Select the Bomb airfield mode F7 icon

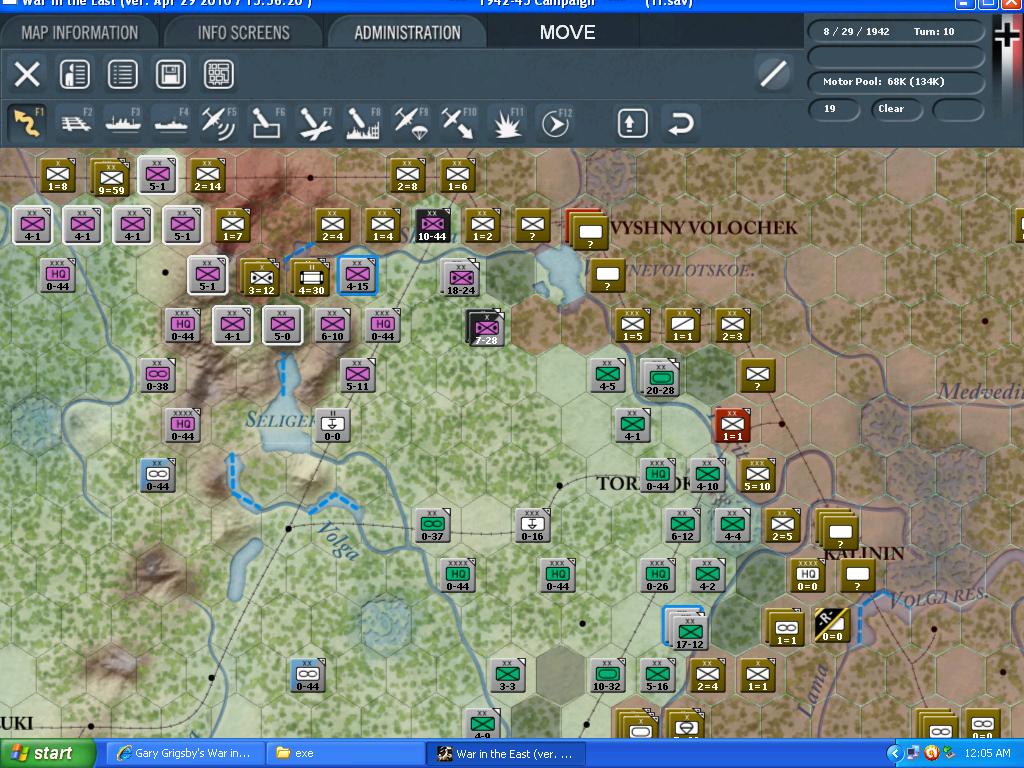[x=315, y=123]
